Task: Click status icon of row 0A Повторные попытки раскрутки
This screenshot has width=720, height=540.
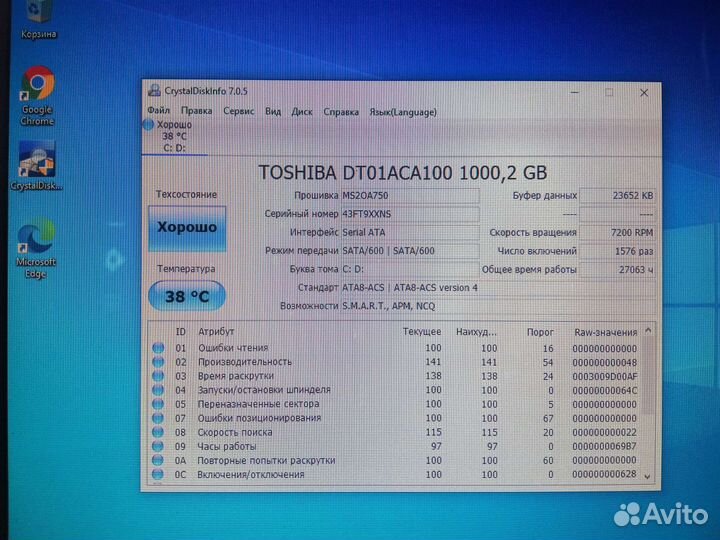Action: tap(158, 460)
